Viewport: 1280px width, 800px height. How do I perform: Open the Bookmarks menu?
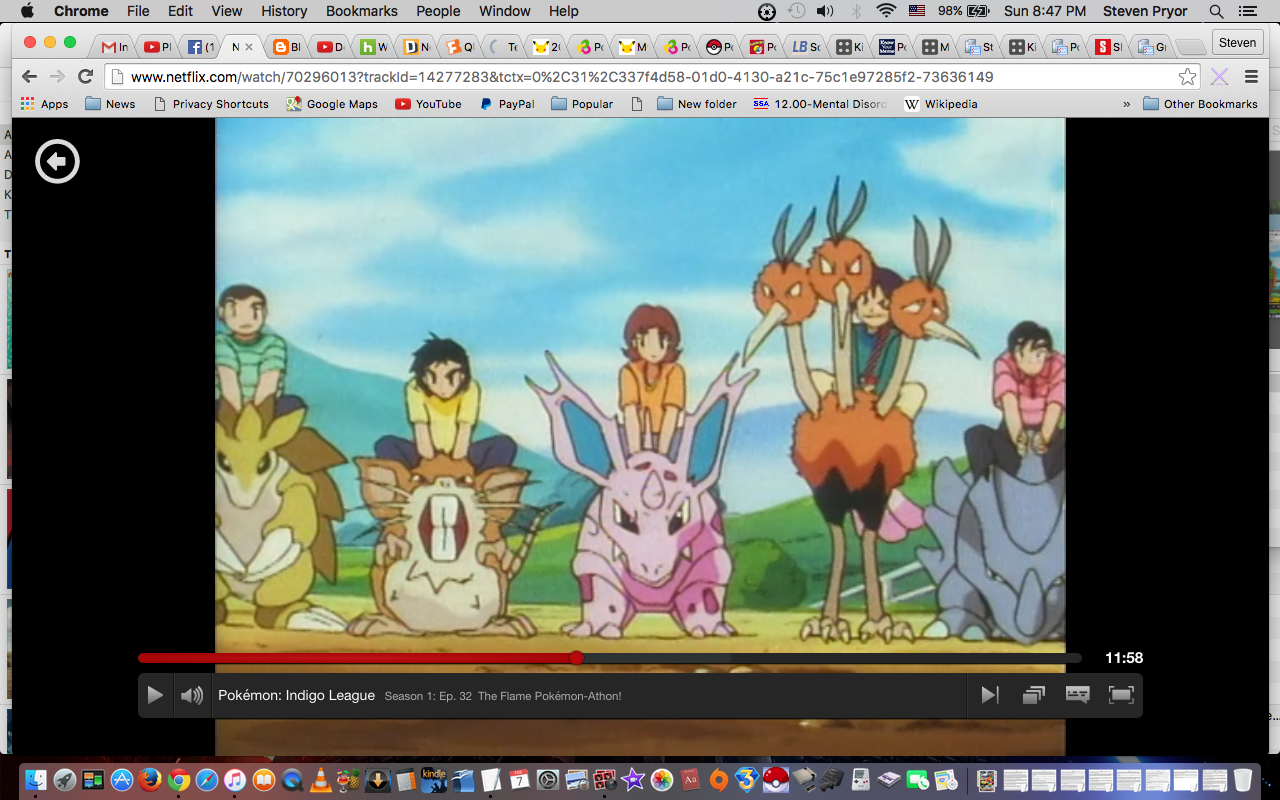pyautogui.click(x=361, y=11)
